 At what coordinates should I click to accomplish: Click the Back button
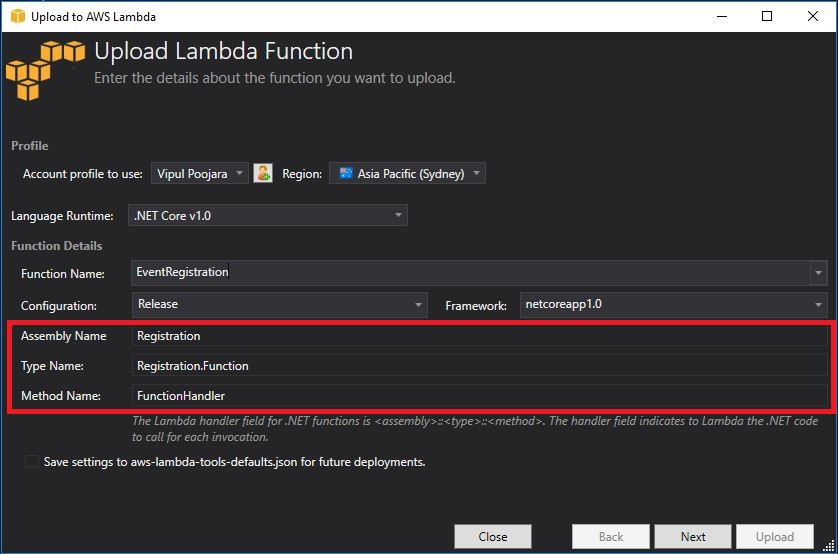[x=611, y=536]
